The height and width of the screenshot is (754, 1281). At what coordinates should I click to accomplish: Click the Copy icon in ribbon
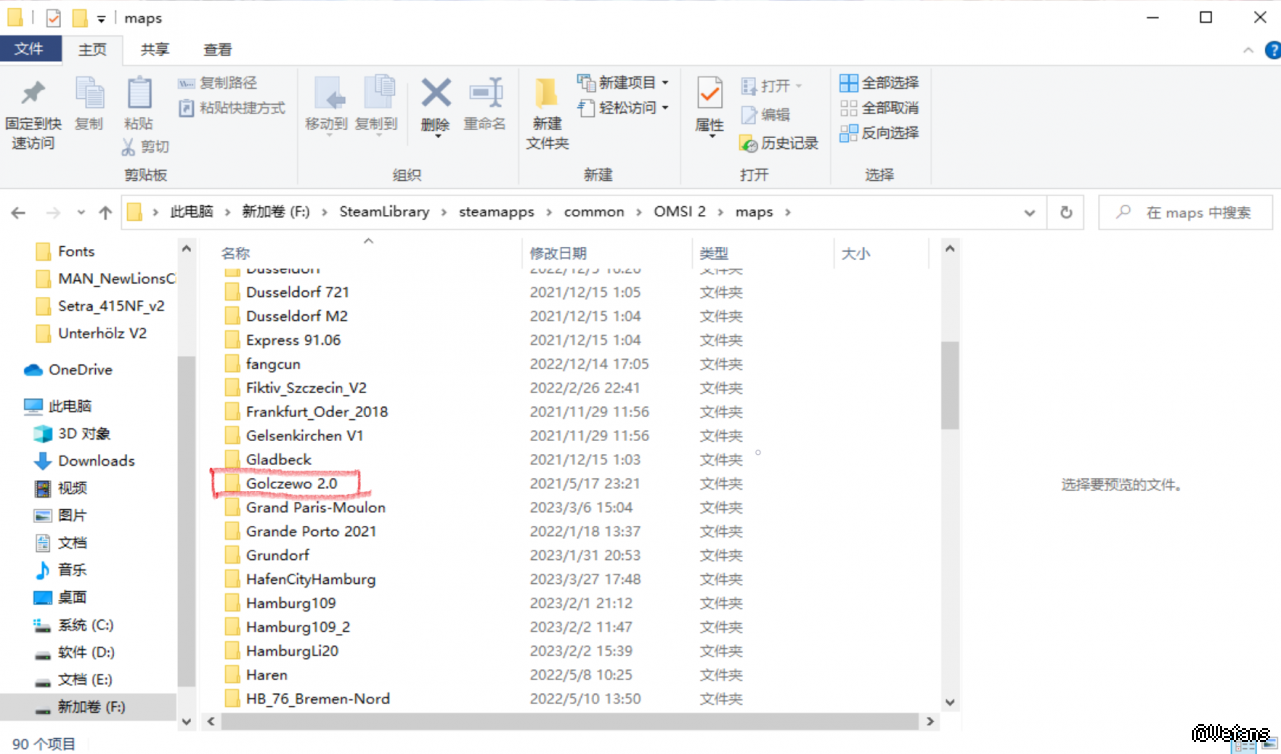pyautogui.click(x=89, y=93)
